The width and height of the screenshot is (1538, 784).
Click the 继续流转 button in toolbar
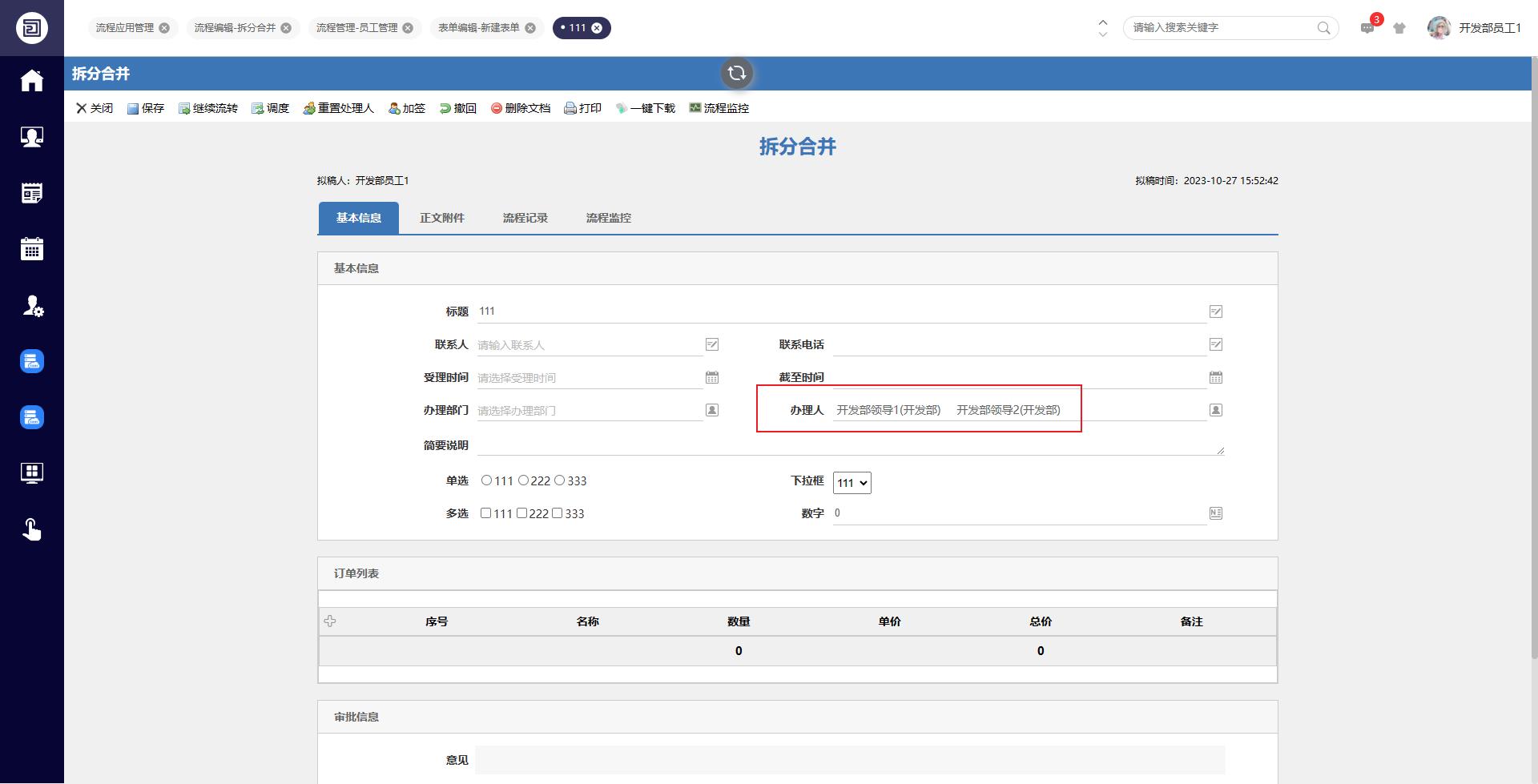coord(208,108)
